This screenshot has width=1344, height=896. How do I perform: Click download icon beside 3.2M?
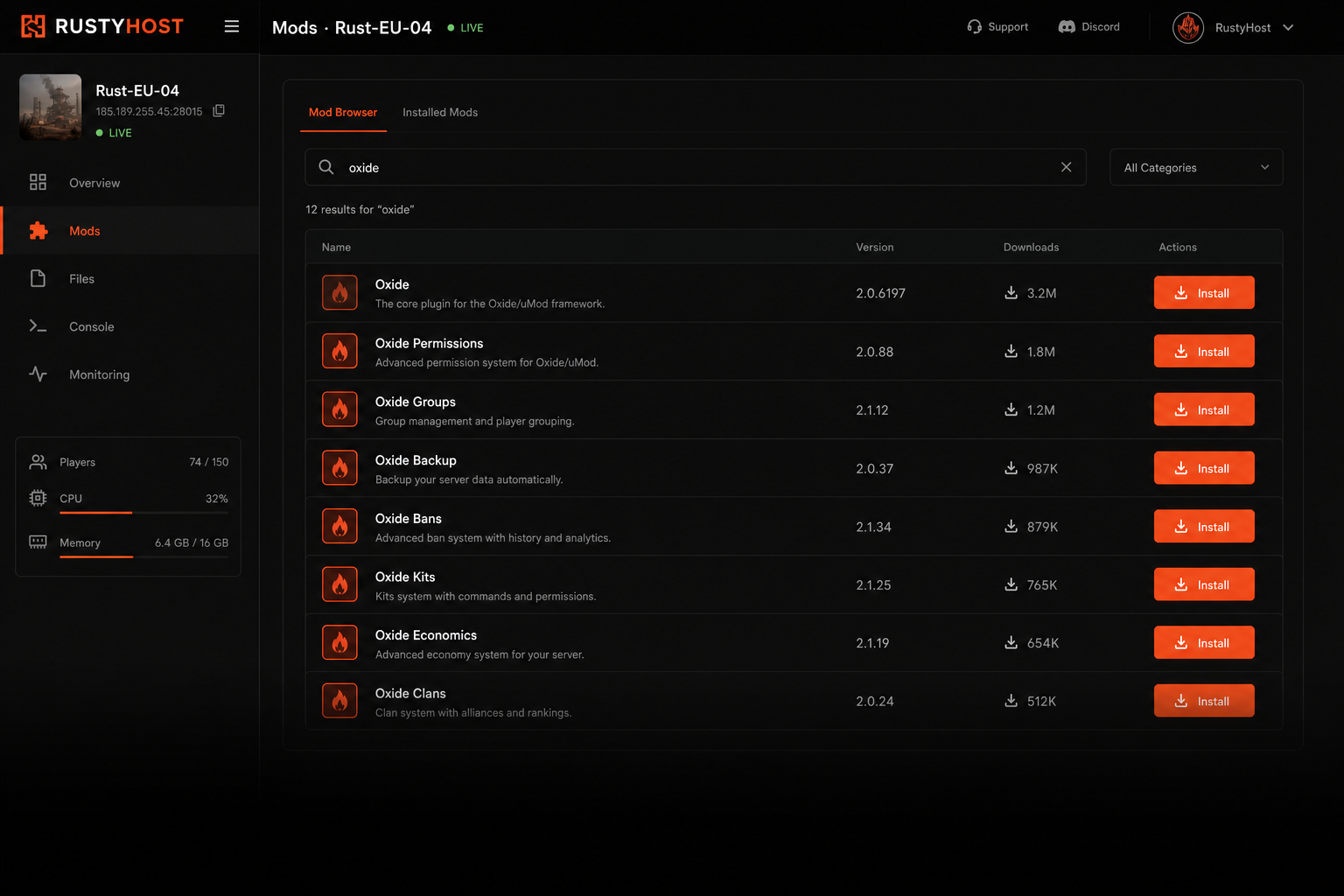click(1011, 292)
